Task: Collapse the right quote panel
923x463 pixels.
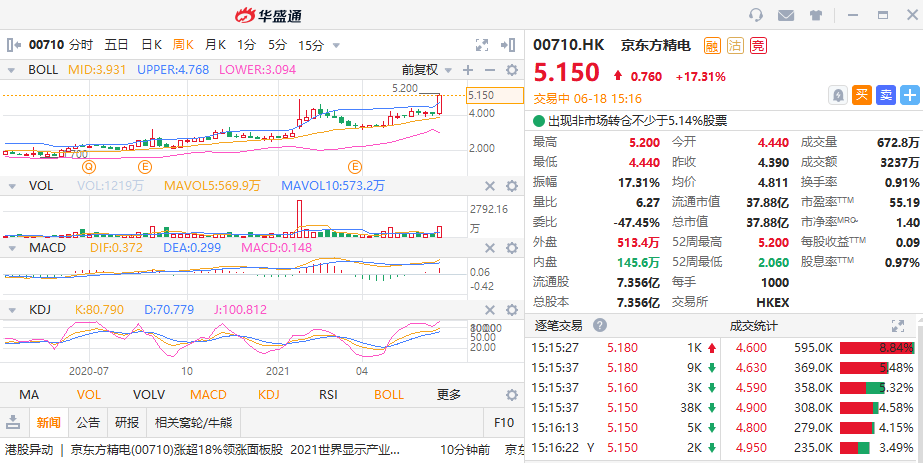Action: coord(508,45)
